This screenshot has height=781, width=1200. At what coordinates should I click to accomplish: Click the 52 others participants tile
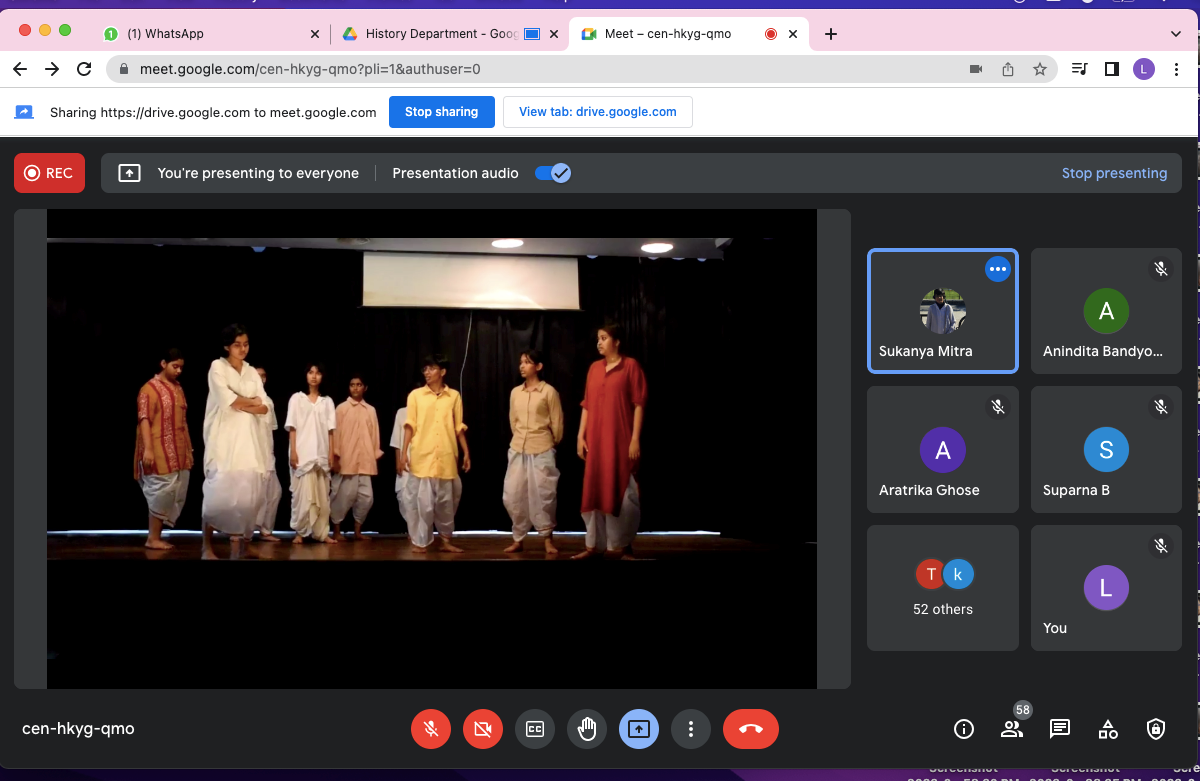pyautogui.click(x=943, y=588)
